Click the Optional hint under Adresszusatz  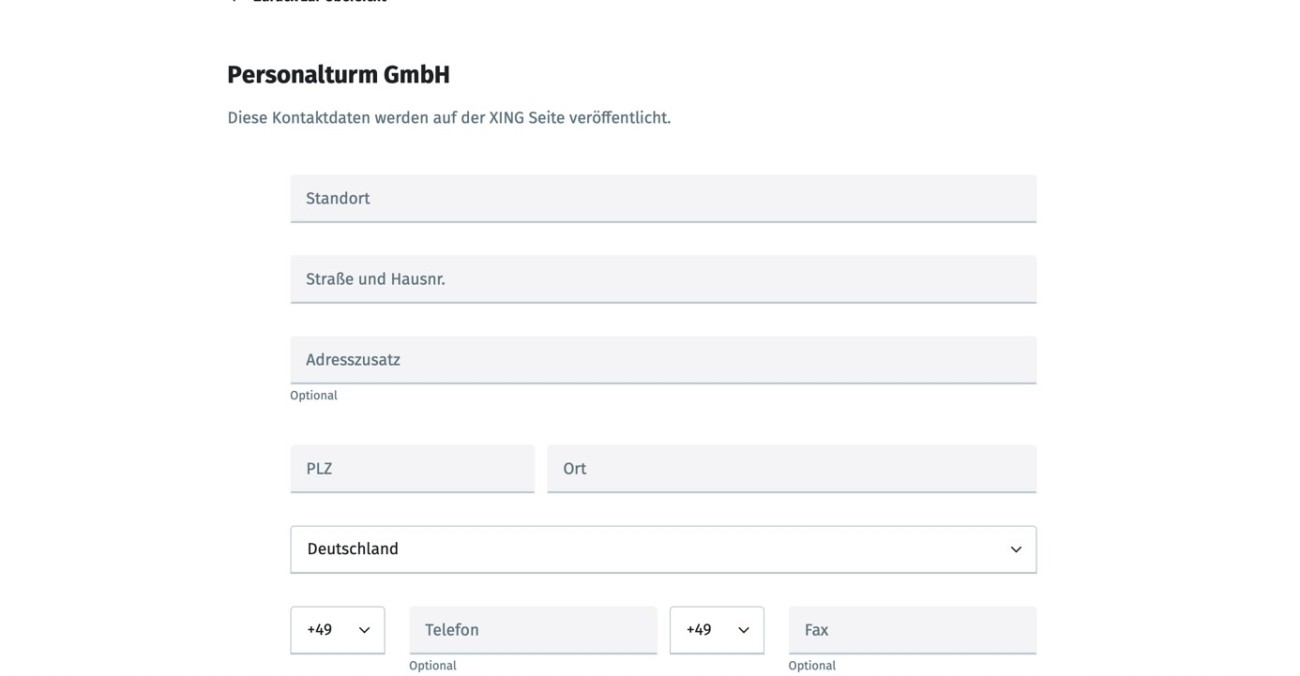tap(314, 396)
